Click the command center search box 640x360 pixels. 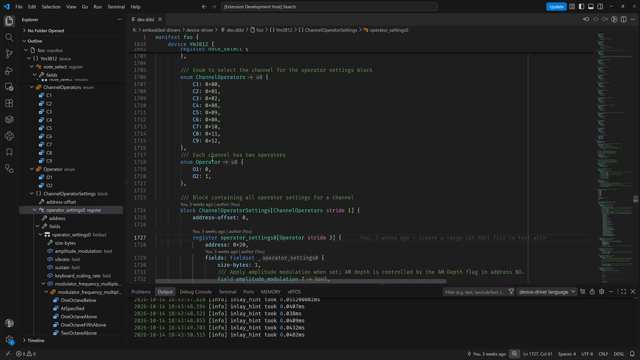(x=329, y=7)
